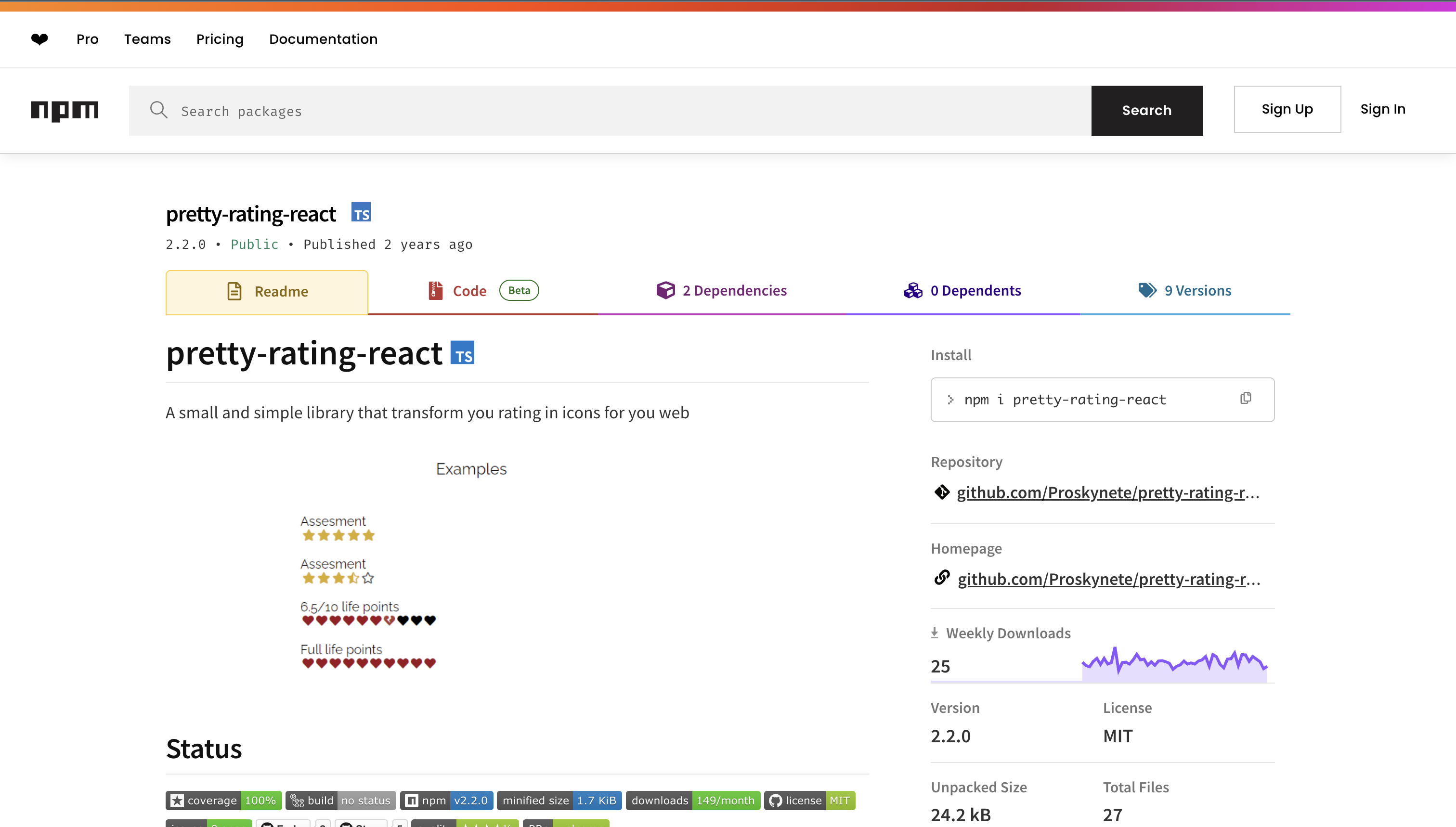Viewport: 1456px width, 827px height.
Task: Open the Repository GitHub link
Action: point(1108,492)
